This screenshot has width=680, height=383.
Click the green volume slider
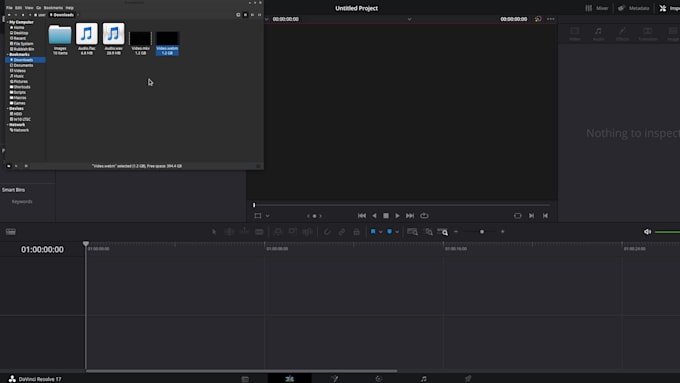point(667,232)
